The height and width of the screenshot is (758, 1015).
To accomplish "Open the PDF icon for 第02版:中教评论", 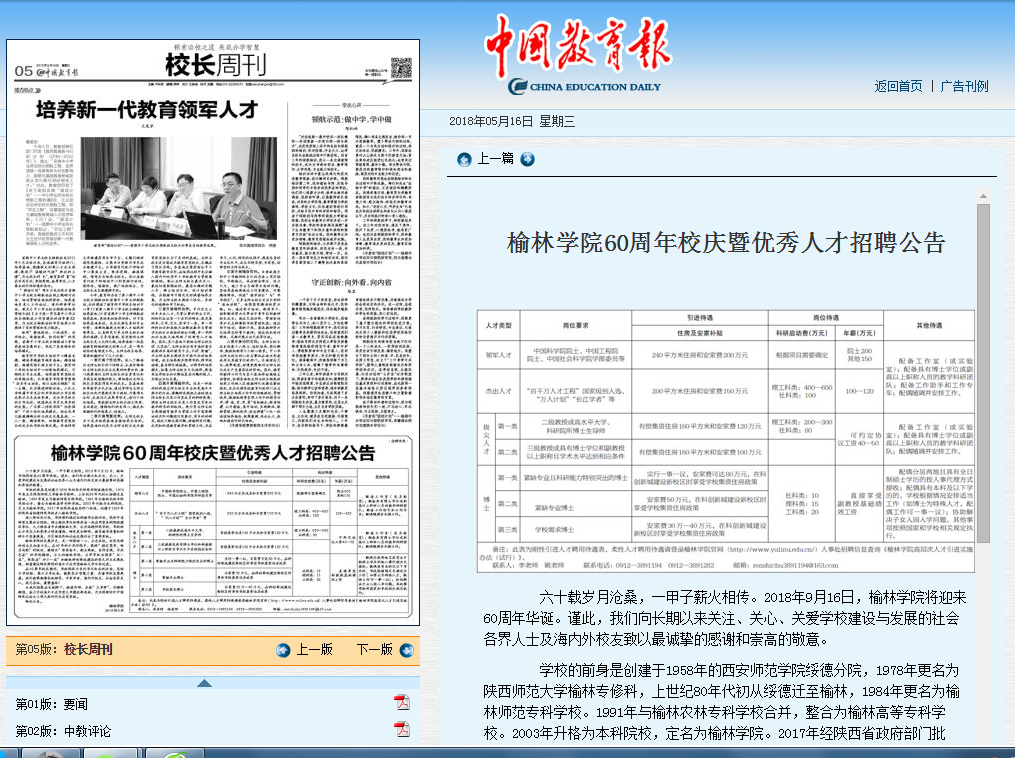I will tap(402, 730).
